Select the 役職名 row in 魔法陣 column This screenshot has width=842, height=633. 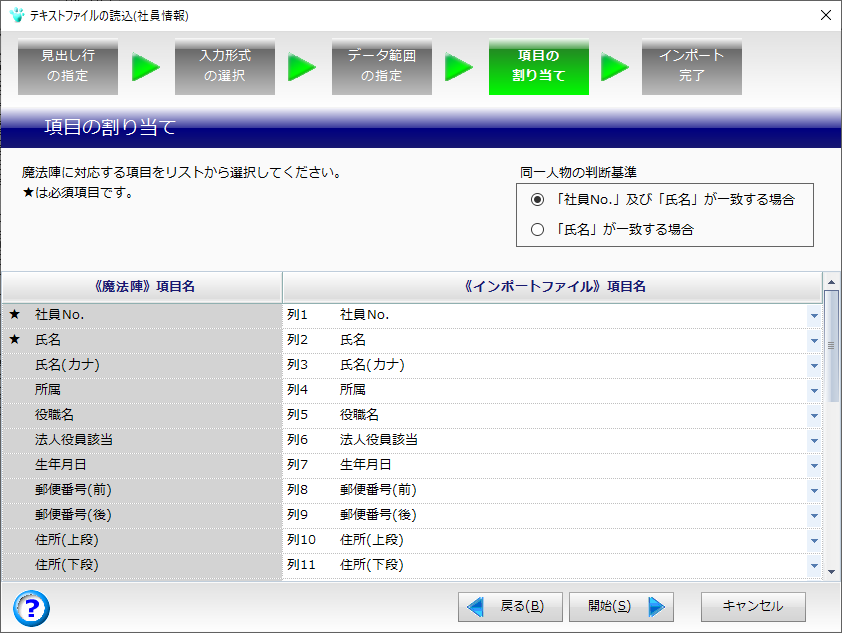(x=142, y=415)
